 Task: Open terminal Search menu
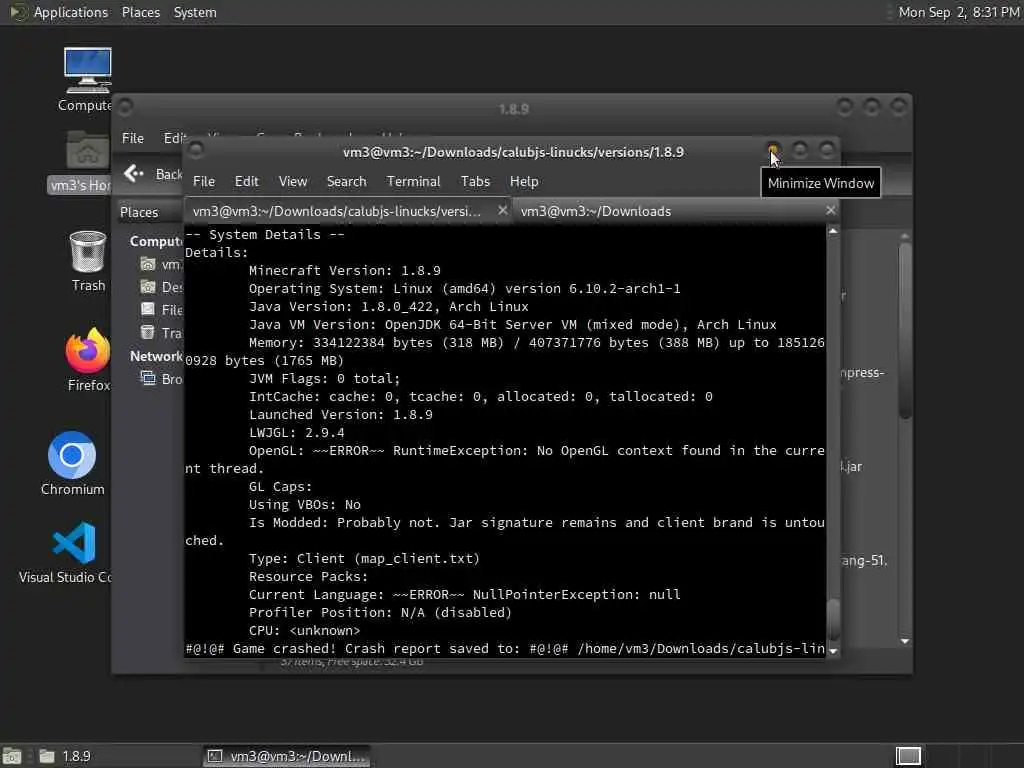coord(346,182)
